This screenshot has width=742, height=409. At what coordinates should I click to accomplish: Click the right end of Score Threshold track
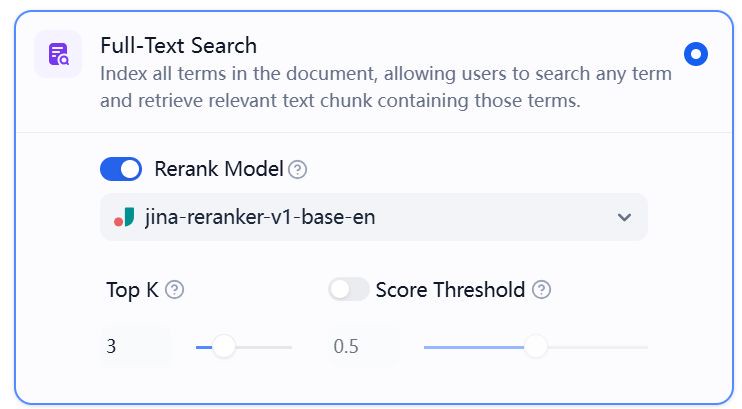[x=643, y=347]
